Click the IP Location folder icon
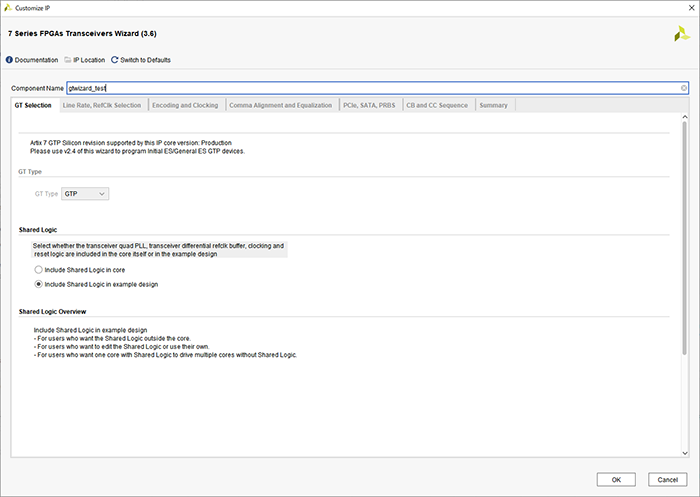700x497 pixels. click(67, 60)
